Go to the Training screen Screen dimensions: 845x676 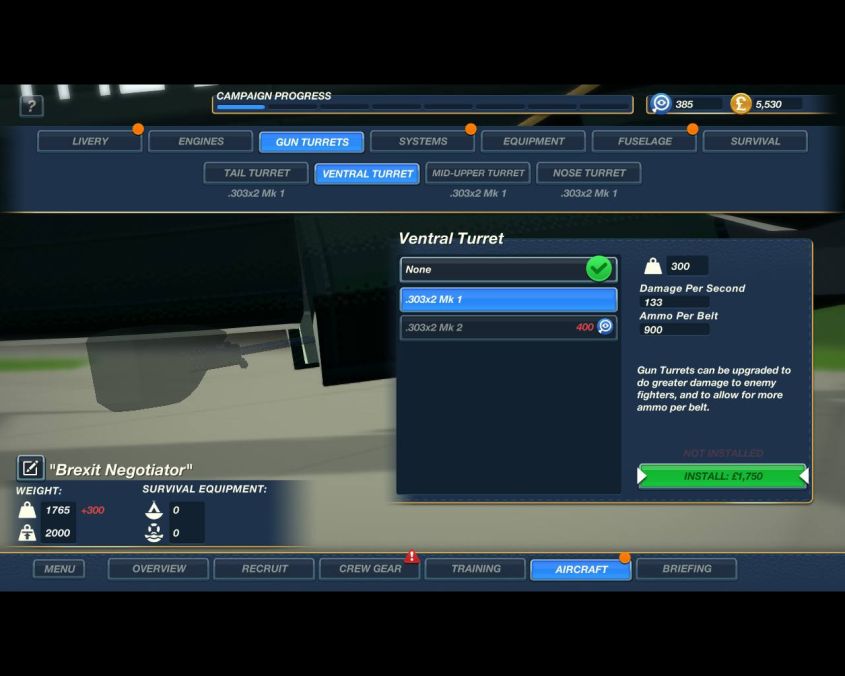[x=475, y=569]
